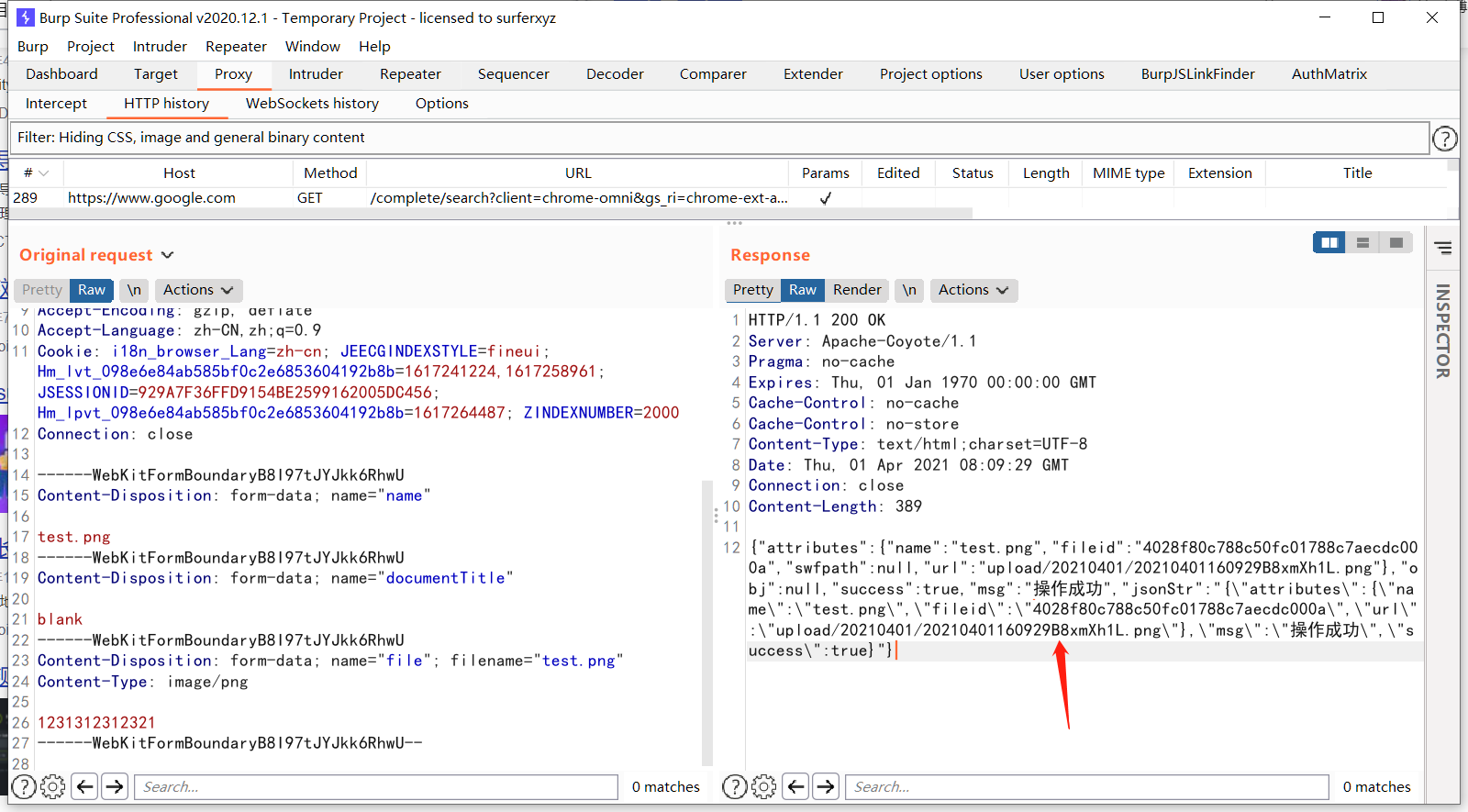Go to previous match in request
1468x812 pixels.
click(85, 786)
